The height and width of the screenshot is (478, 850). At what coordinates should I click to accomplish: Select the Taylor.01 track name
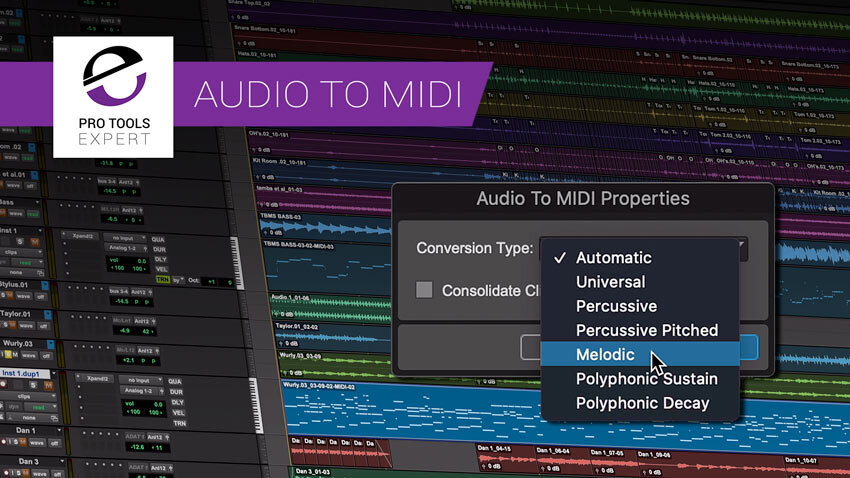(x=15, y=314)
